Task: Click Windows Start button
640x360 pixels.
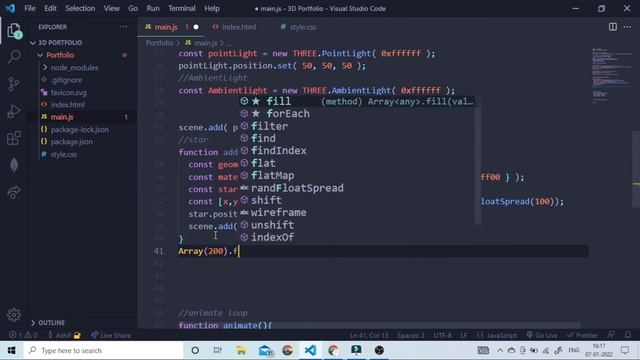Action: (11, 350)
